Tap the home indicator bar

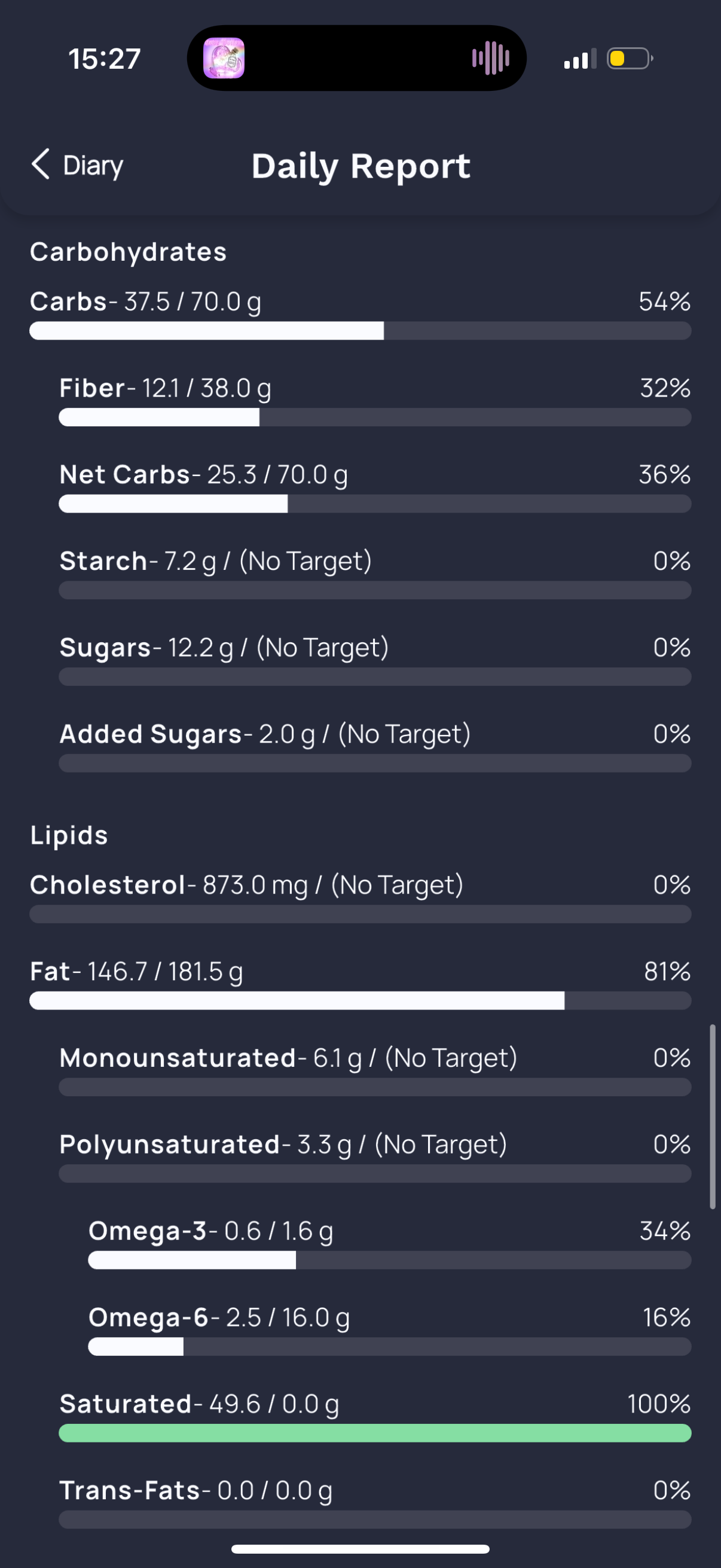click(x=360, y=1548)
